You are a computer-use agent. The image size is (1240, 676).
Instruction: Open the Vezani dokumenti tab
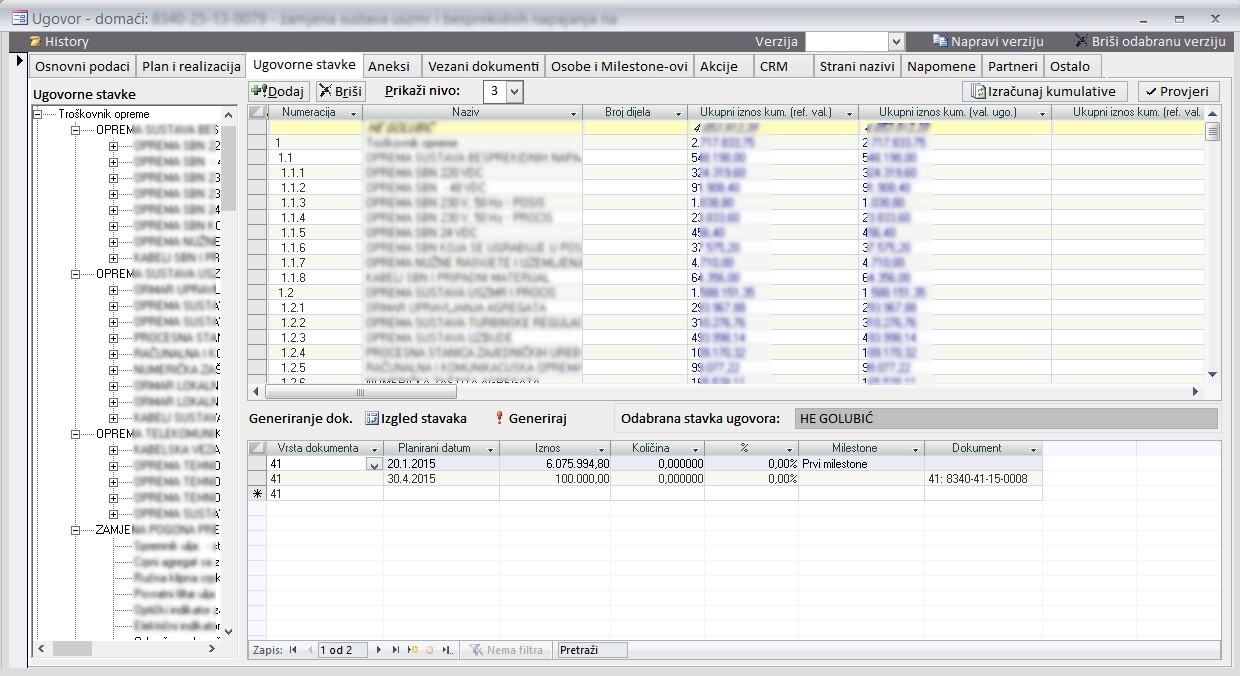coord(483,66)
